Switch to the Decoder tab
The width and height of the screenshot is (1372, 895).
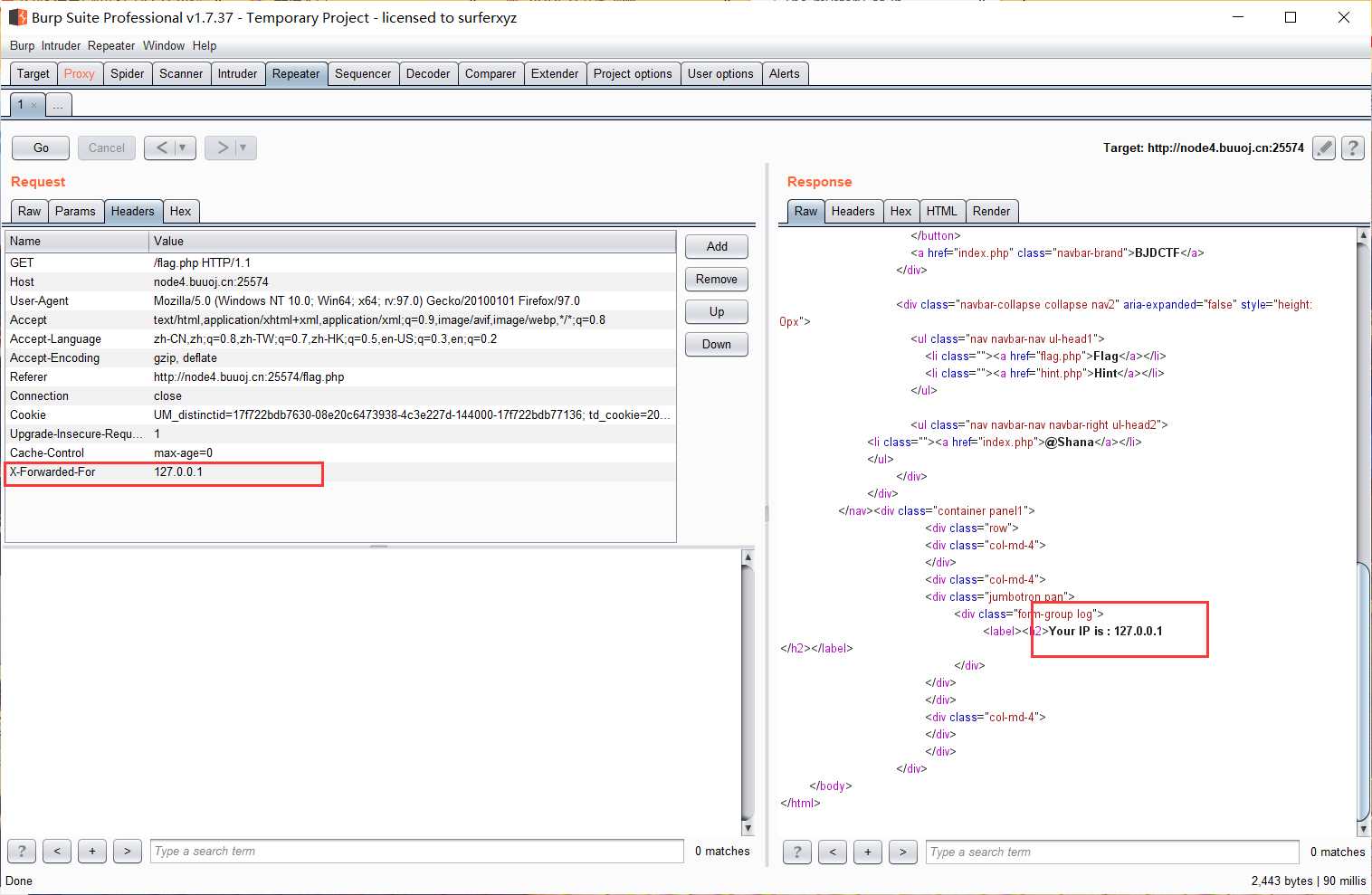tap(428, 73)
